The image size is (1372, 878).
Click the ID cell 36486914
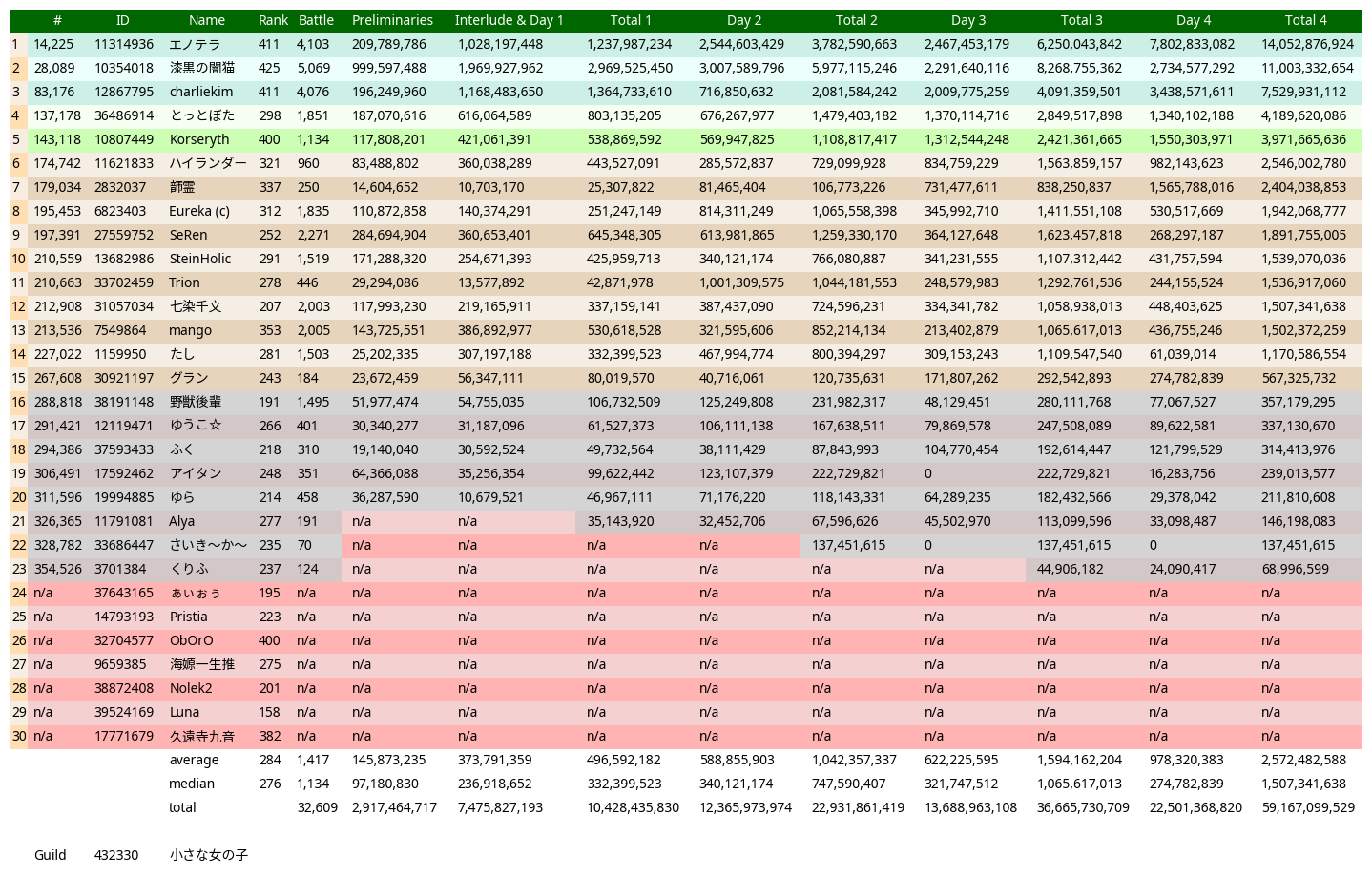[124, 115]
